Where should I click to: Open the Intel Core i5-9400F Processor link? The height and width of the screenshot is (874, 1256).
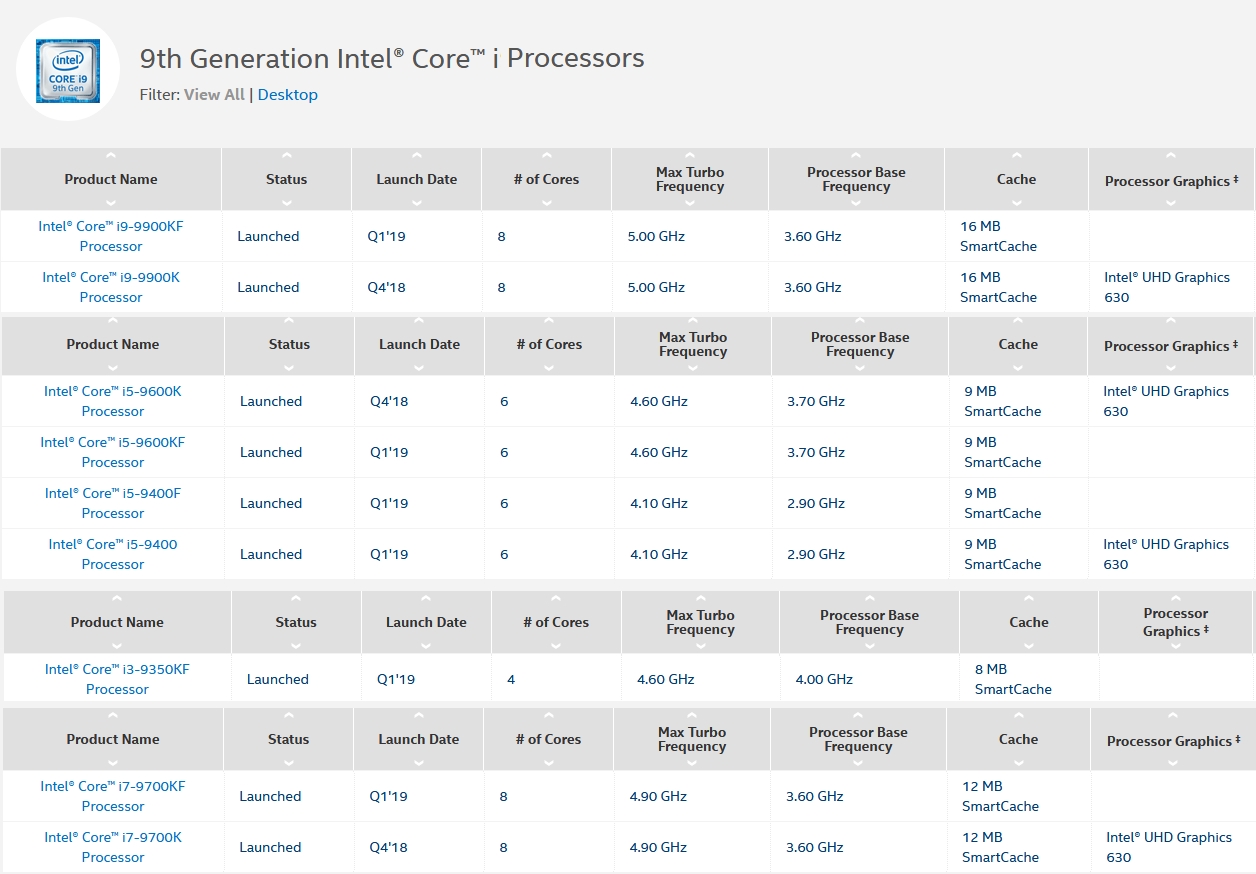tap(113, 503)
